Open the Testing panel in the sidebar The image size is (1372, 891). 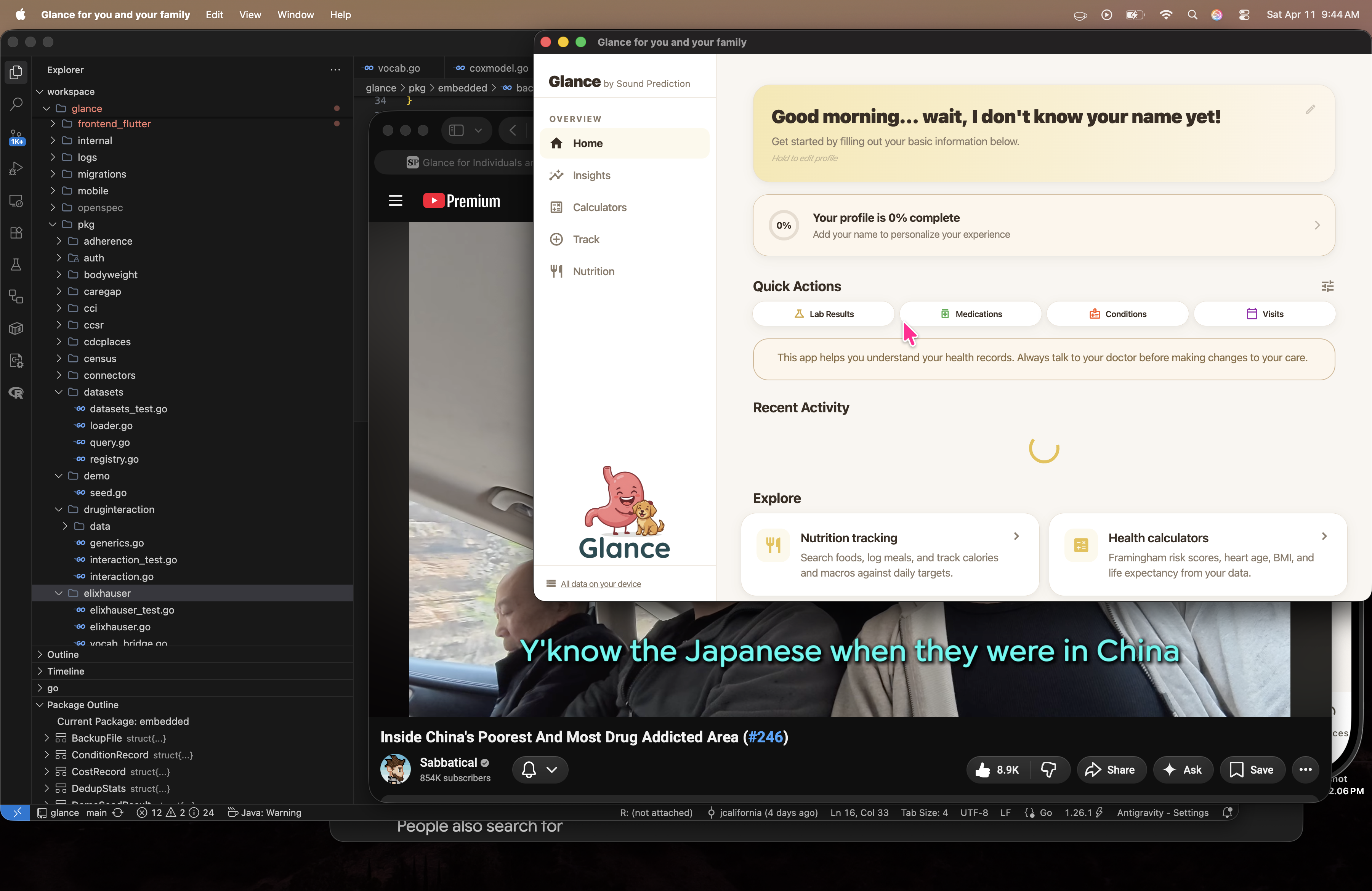coord(16,264)
